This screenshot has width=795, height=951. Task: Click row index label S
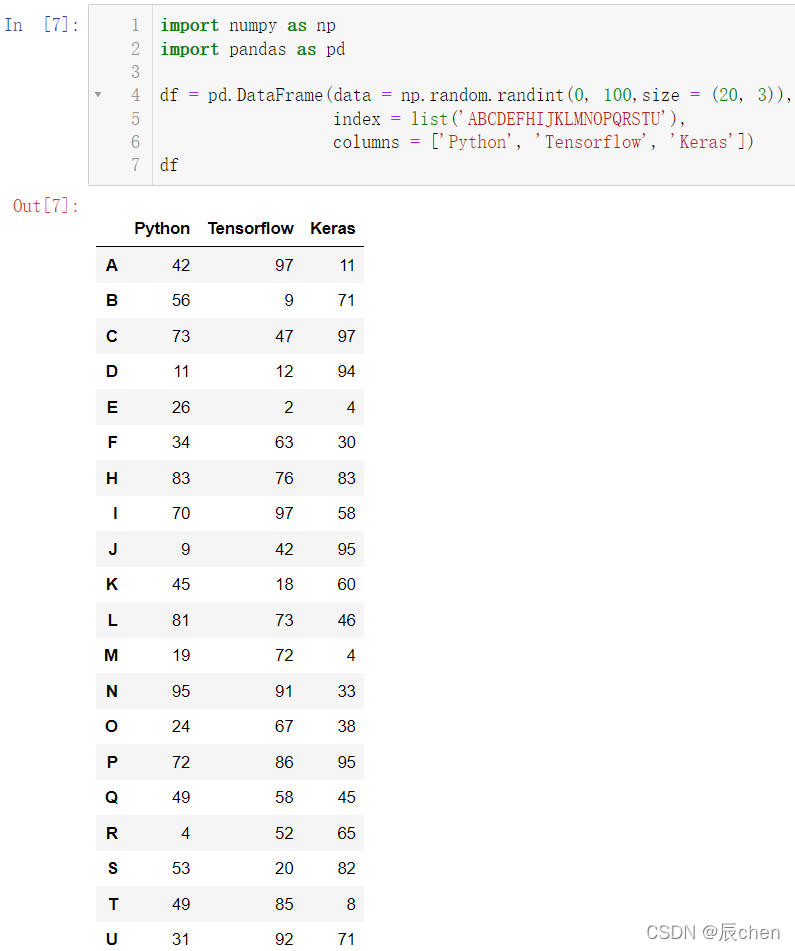tap(112, 868)
